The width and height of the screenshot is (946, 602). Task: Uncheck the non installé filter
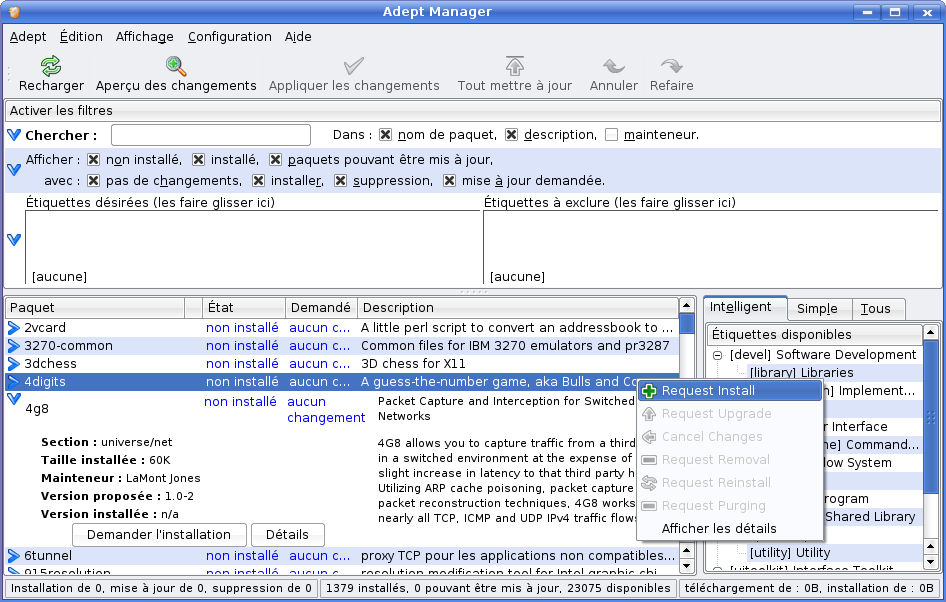pos(94,159)
